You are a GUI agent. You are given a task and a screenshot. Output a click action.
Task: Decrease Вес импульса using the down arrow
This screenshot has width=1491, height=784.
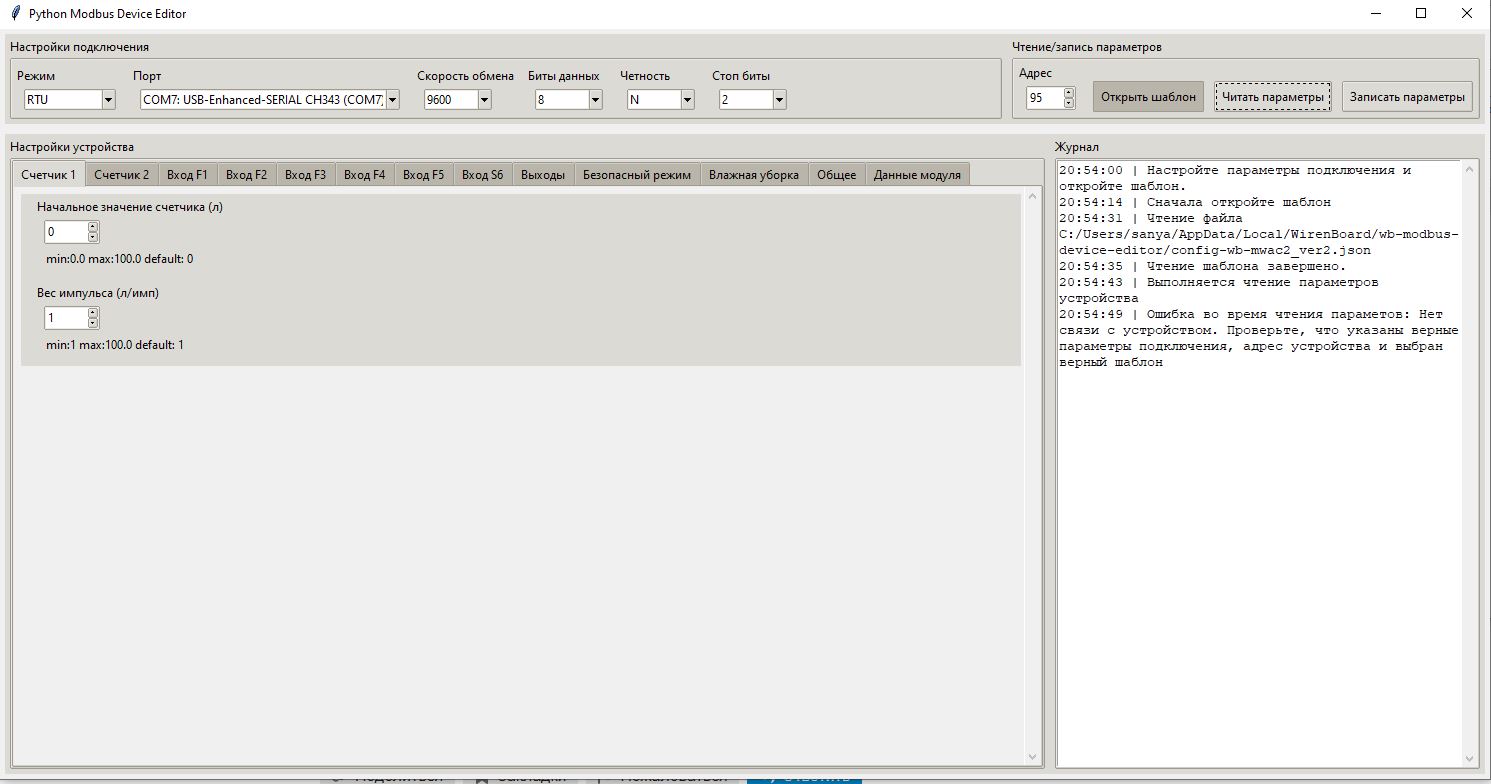pyautogui.click(x=93, y=323)
